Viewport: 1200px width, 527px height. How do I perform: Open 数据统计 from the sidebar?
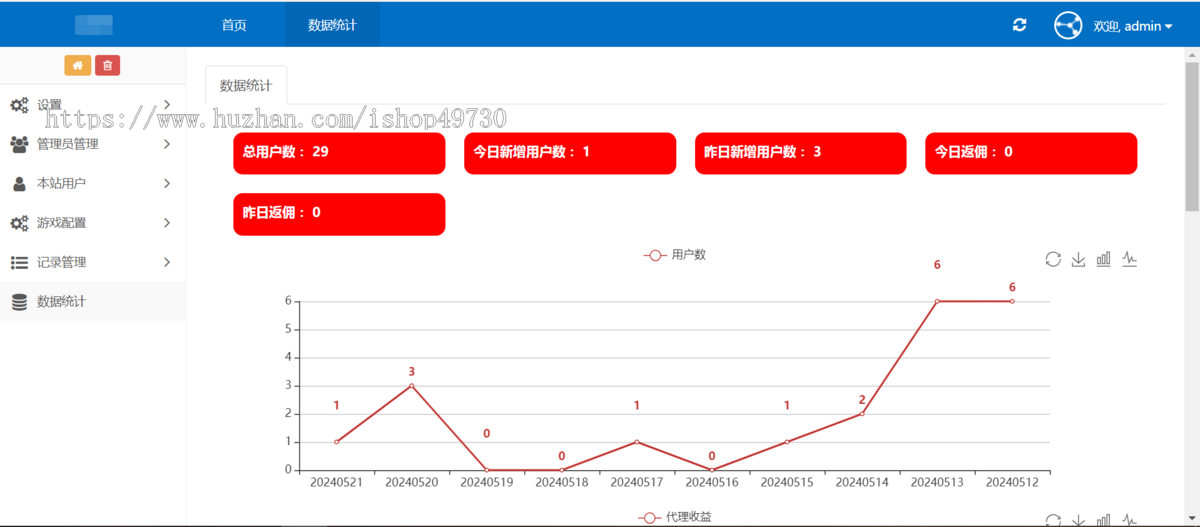[x=93, y=301]
